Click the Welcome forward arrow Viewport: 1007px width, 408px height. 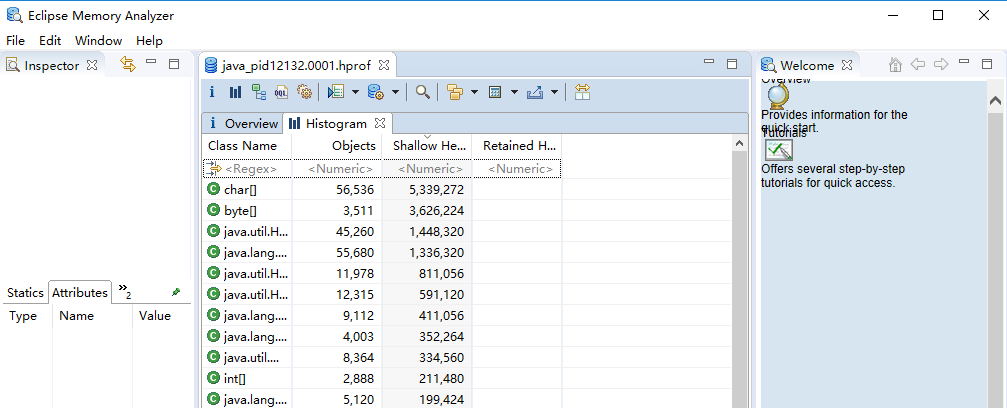coord(941,64)
